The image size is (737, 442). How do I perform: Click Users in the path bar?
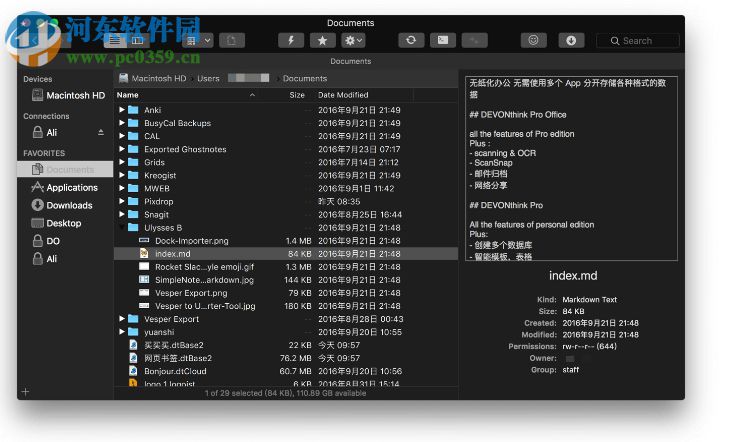(208, 79)
